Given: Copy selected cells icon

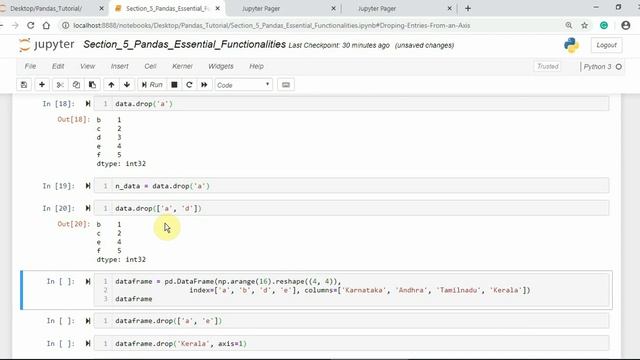Looking at the screenshot, I should (76, 85).
